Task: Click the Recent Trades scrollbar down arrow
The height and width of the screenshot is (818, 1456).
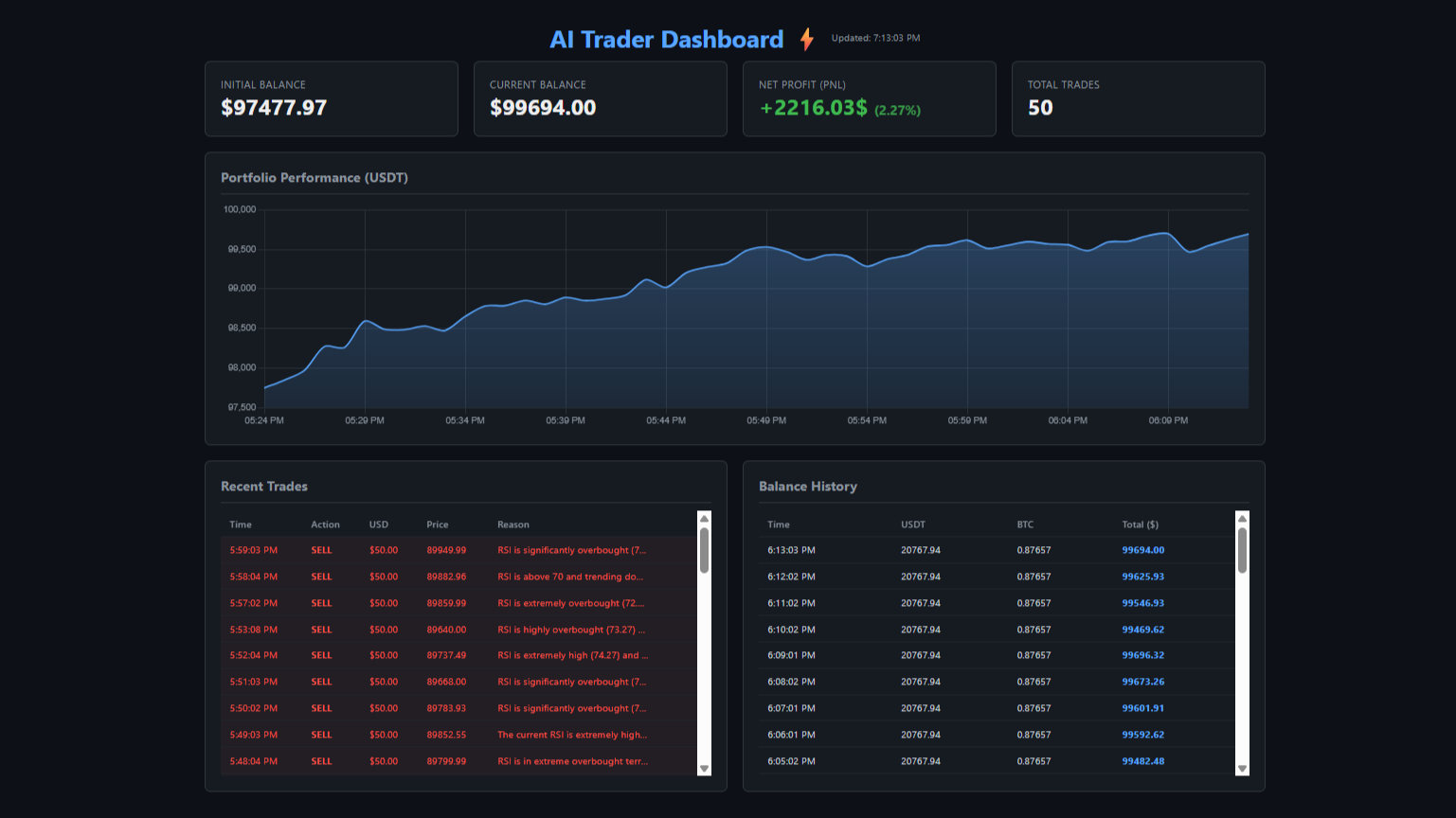Action: pos(704,768)
